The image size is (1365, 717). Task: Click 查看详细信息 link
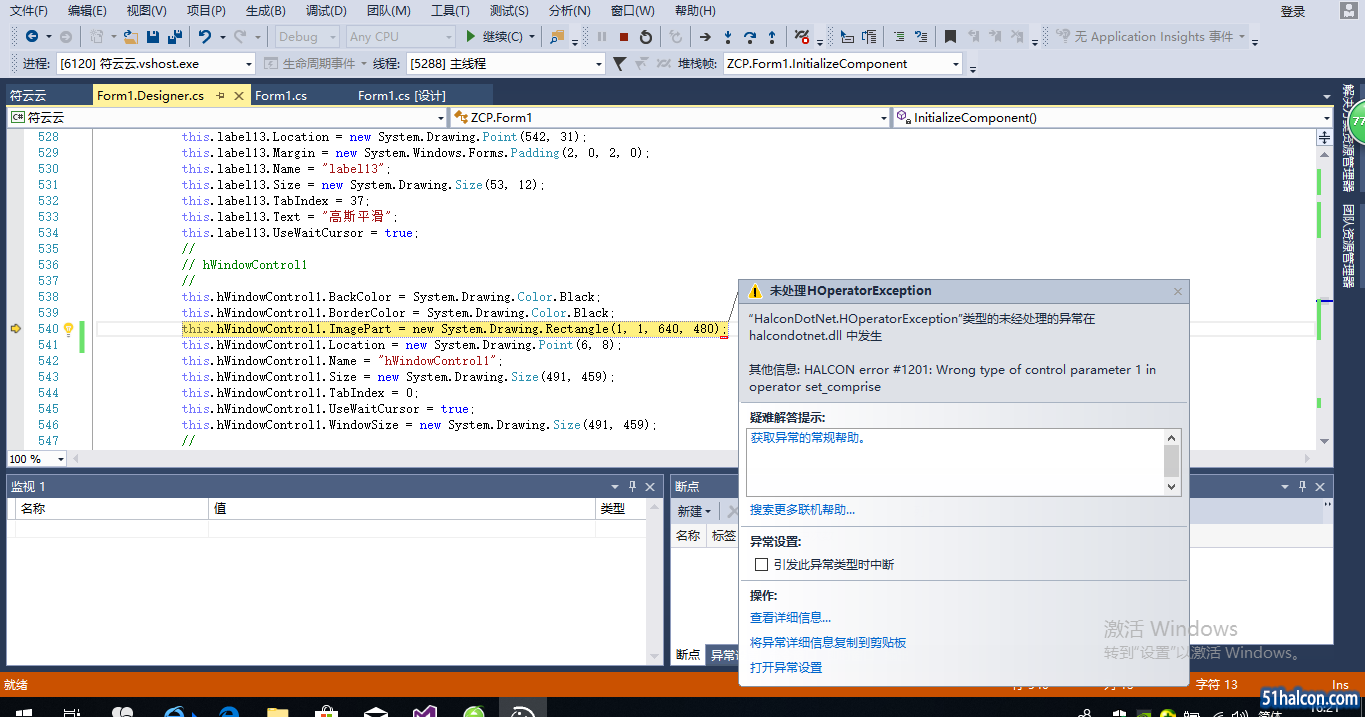pos(790,618)
